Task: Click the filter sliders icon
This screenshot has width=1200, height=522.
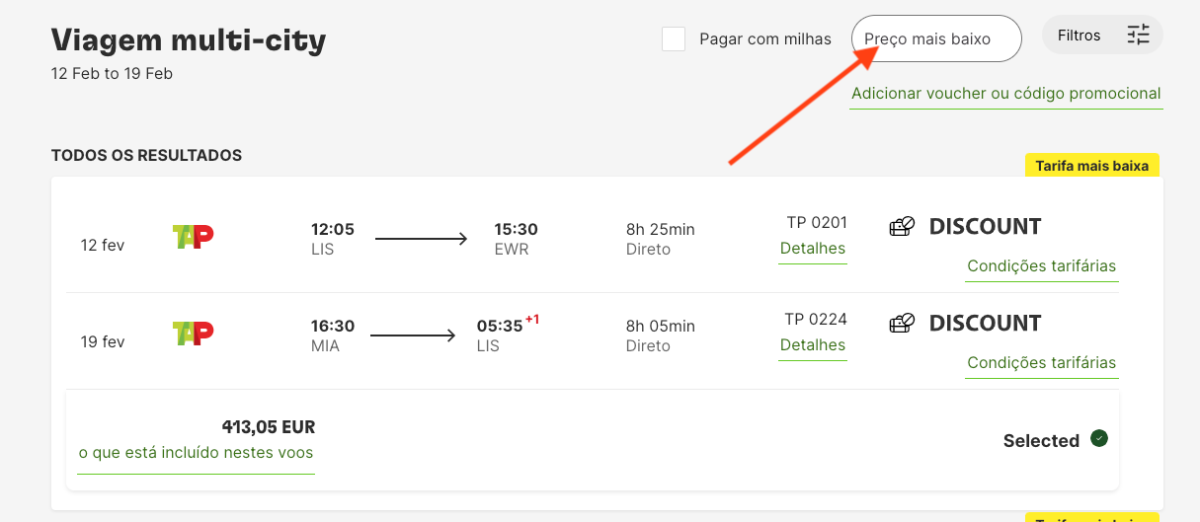Action: pos(1138,35)
